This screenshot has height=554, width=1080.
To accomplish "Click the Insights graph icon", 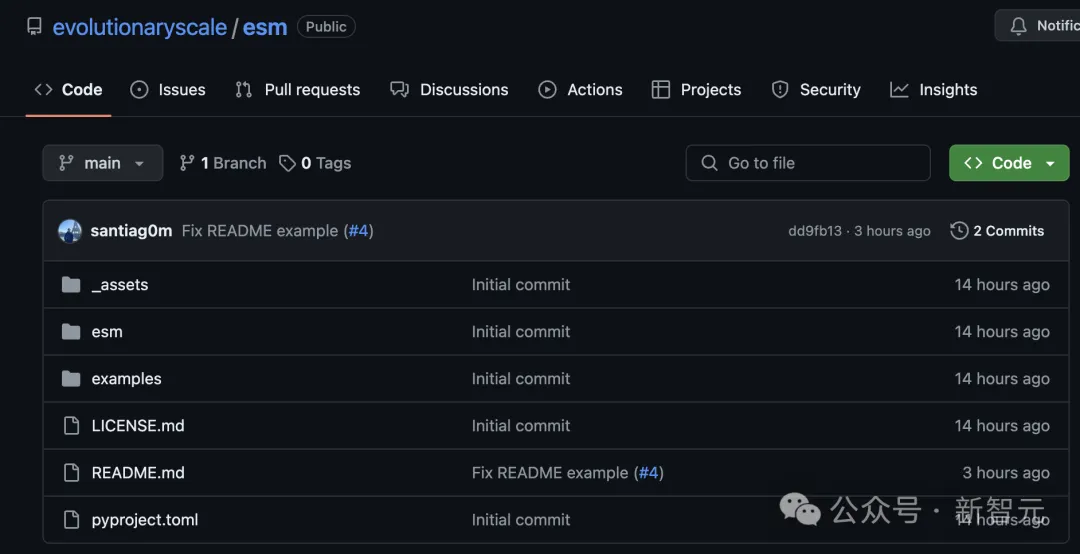I will click(x=899, y=90).
